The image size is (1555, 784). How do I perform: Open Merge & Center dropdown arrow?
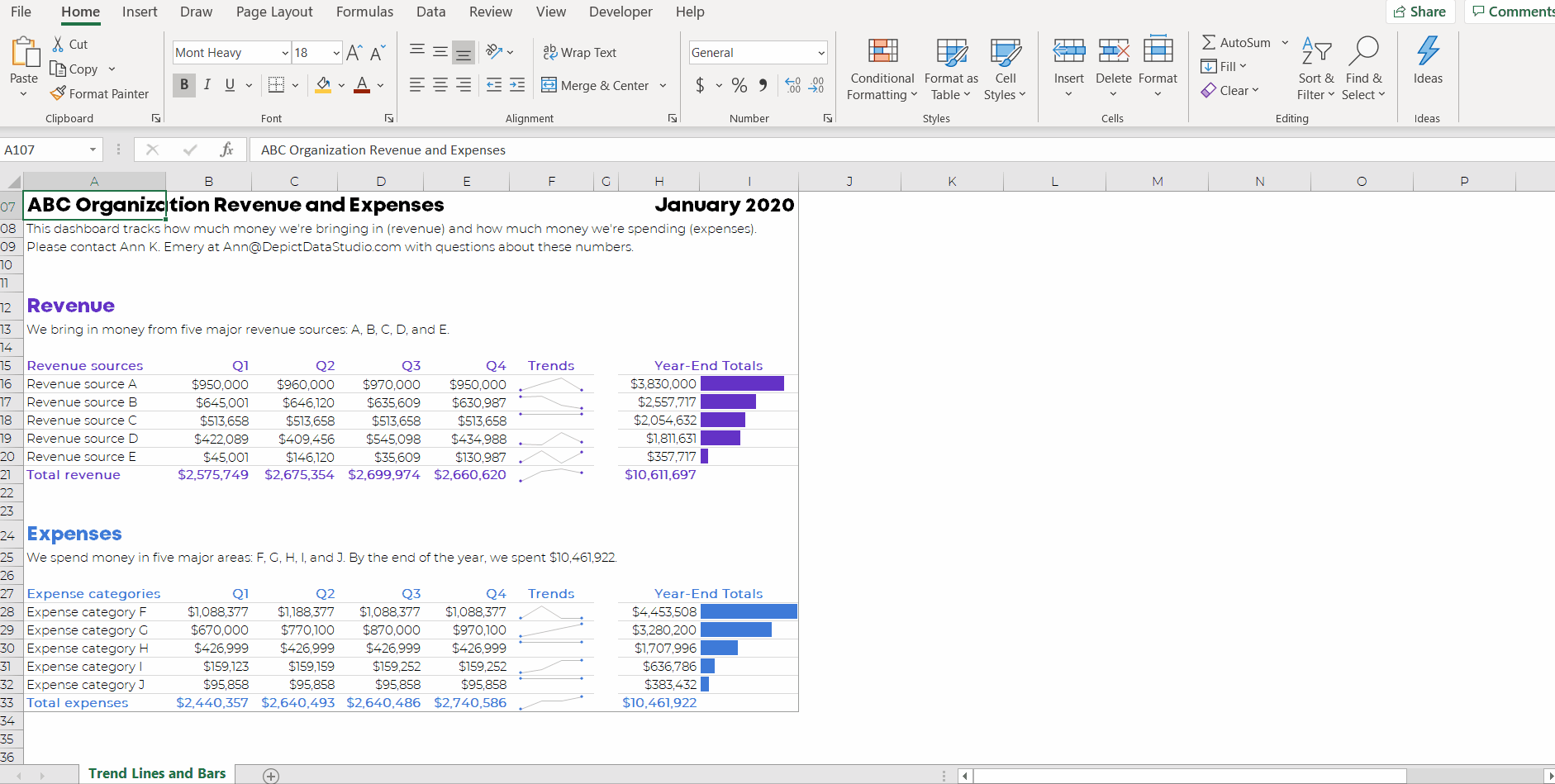point(663,85)
